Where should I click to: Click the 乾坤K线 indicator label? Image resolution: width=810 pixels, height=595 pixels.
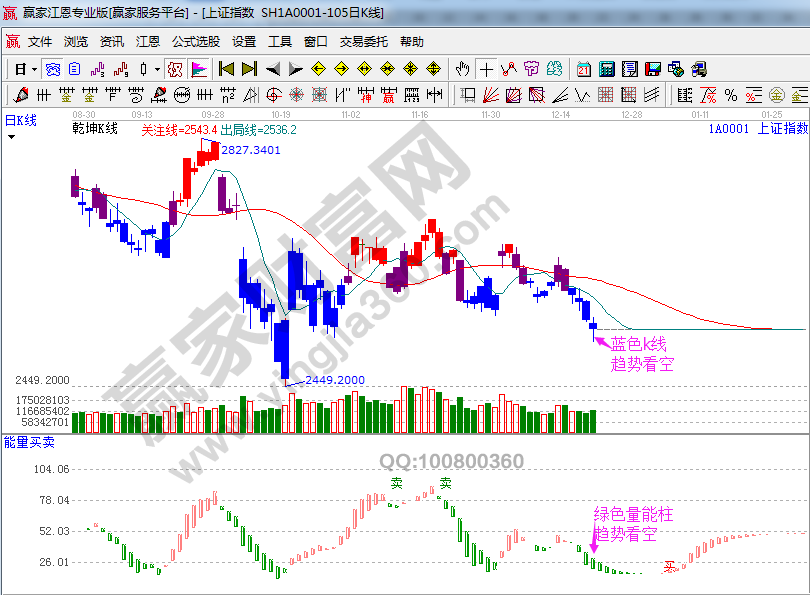(x=95, y=128)
